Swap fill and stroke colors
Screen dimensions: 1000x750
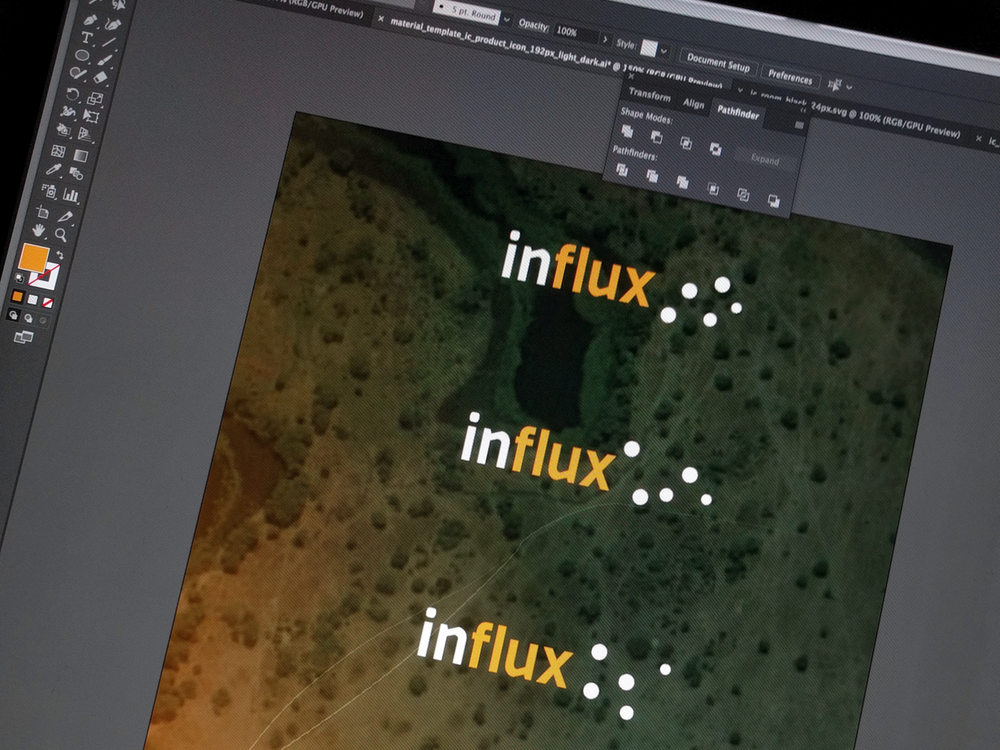[x=60, y=254]
